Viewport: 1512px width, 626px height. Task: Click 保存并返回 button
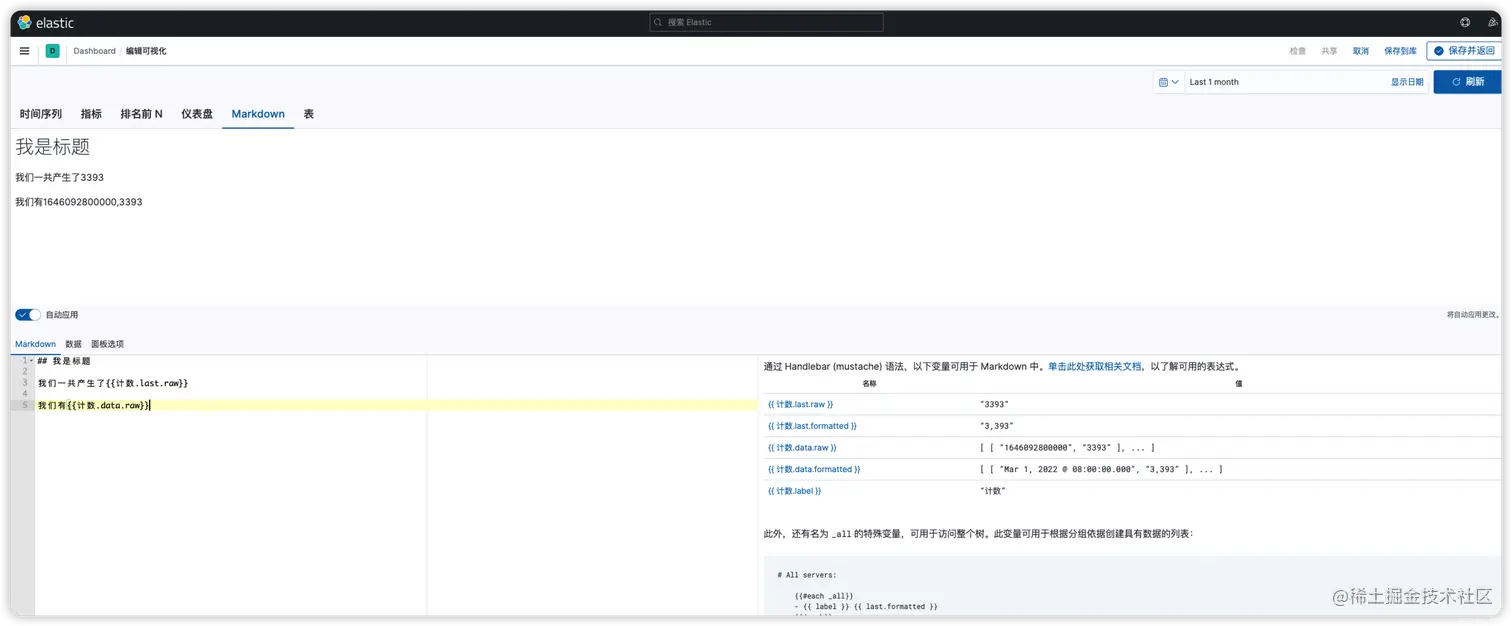(x=1463, y=51)
